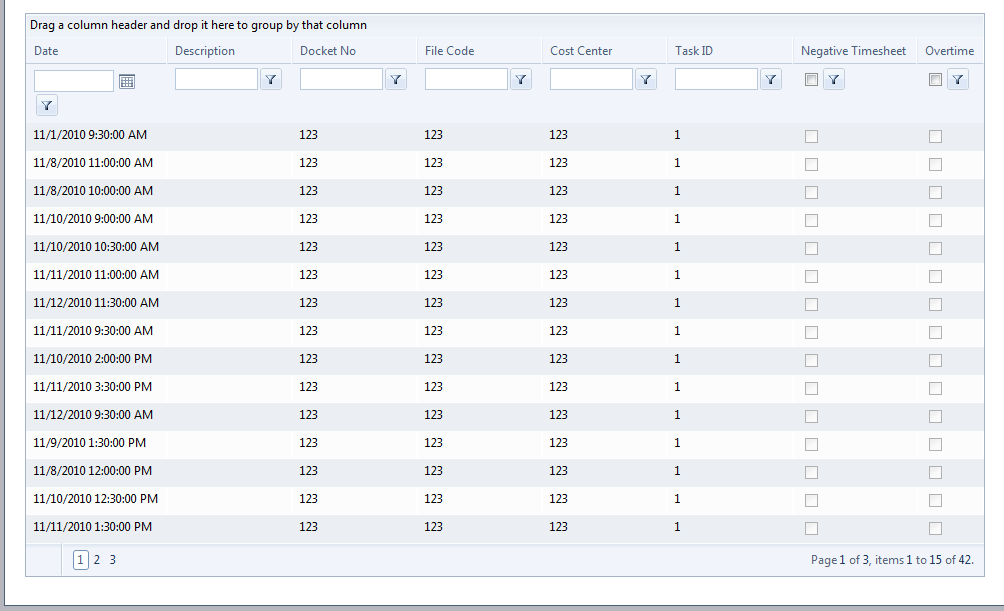Sort by the Task ID column header
Screen dimensions: 1004x611
694,51
